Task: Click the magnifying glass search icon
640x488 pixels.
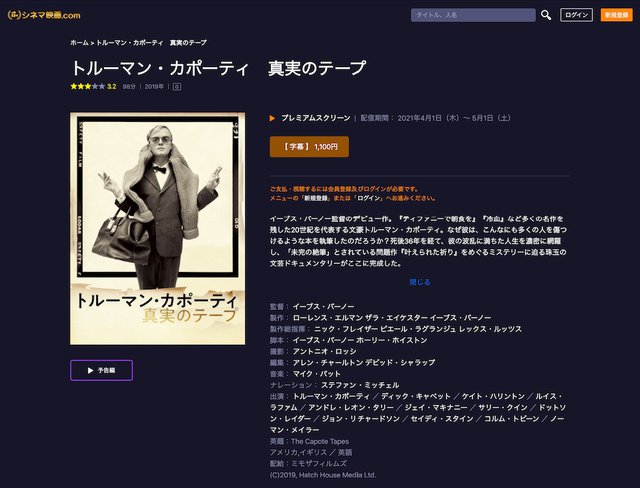Action: (546, 15)
